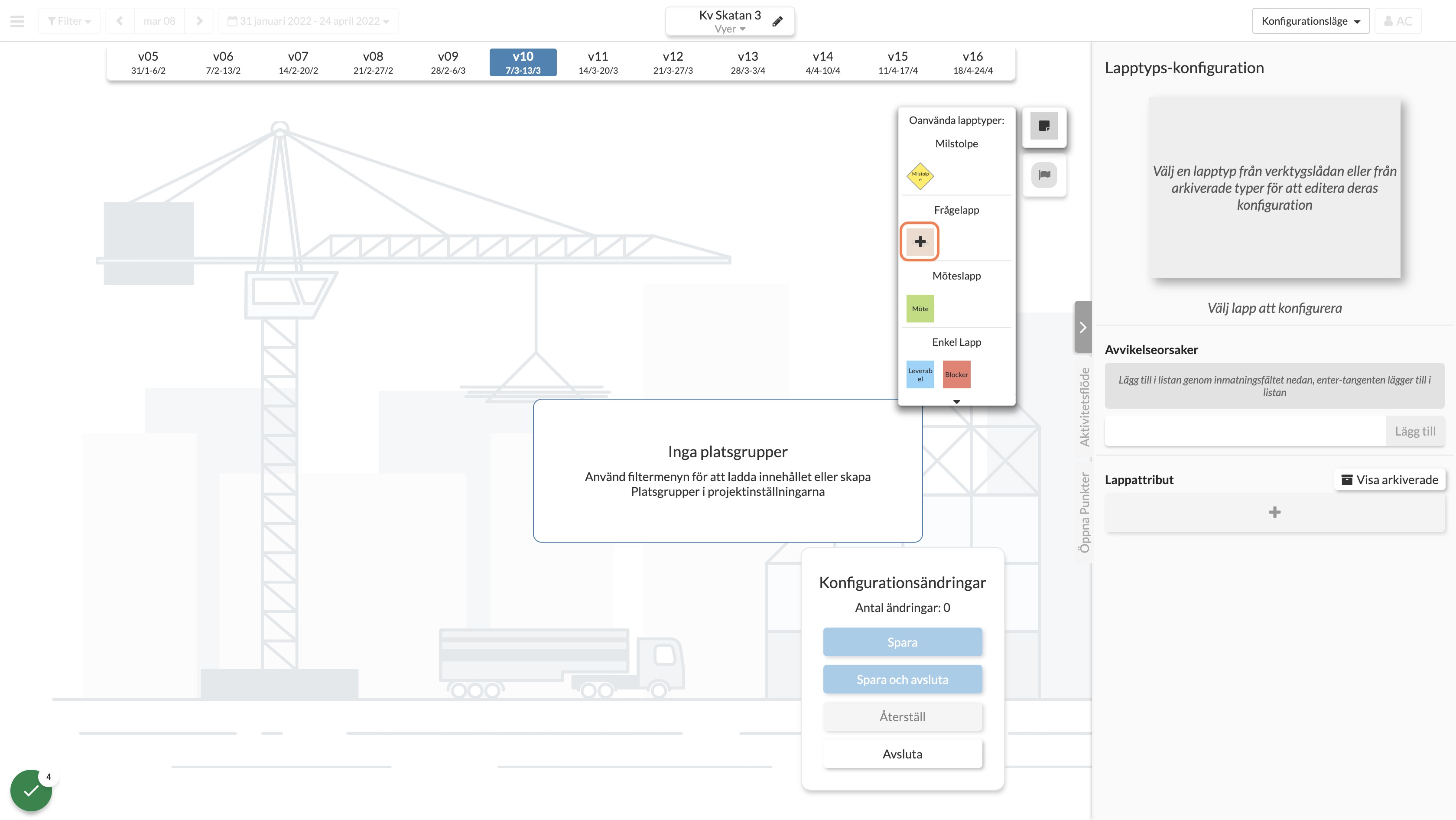
Task: Open the hamburger main menu
Action: pyautogui.click(x=17, y=22)
